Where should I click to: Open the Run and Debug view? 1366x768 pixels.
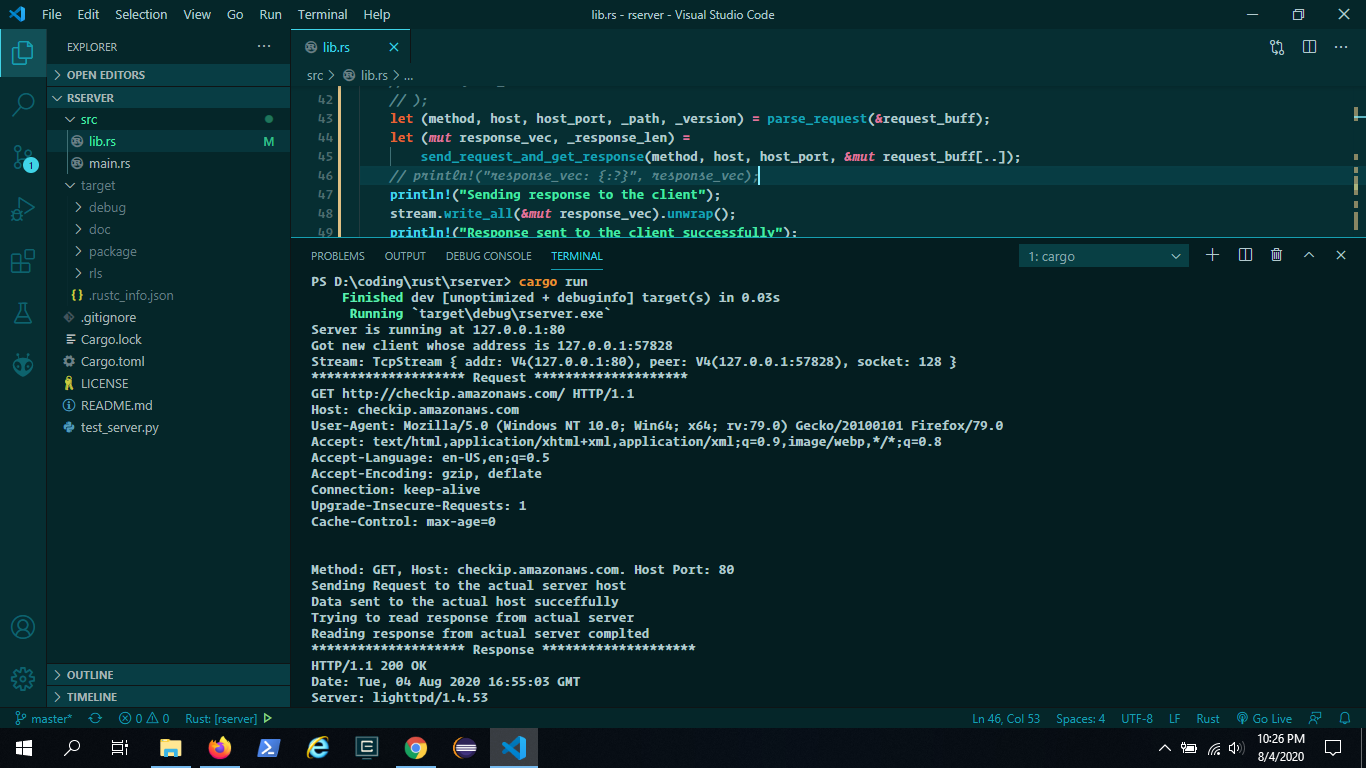click(x=23, y=210)
